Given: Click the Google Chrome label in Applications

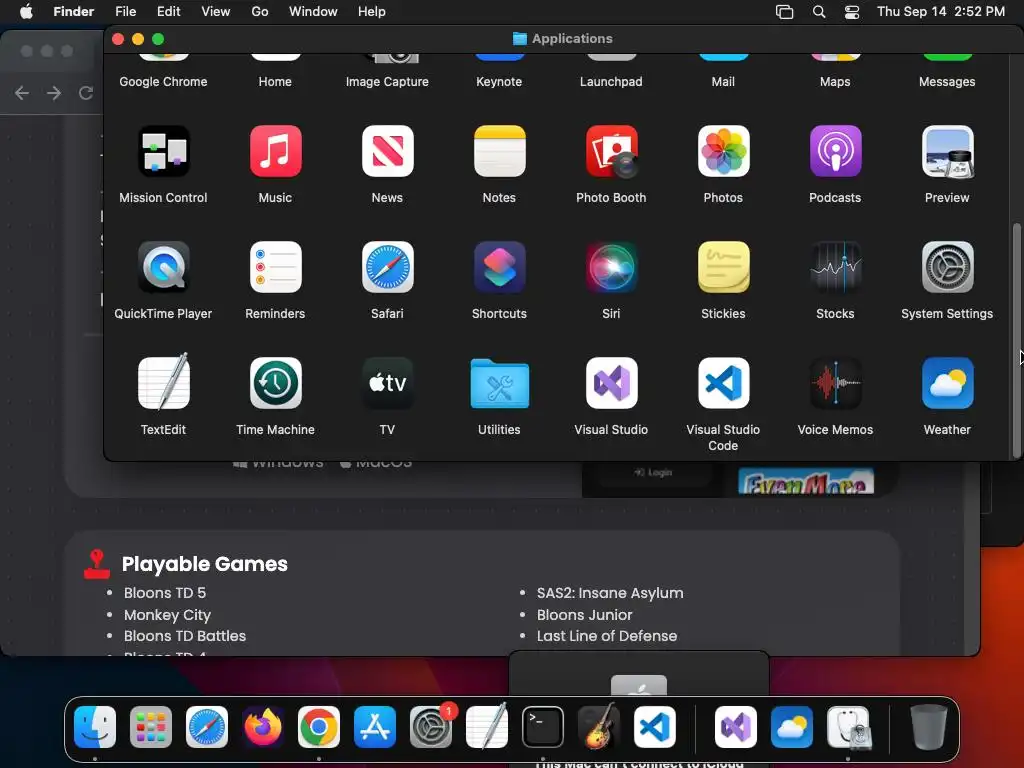Looking at the screenshot, I should (163, 82).
